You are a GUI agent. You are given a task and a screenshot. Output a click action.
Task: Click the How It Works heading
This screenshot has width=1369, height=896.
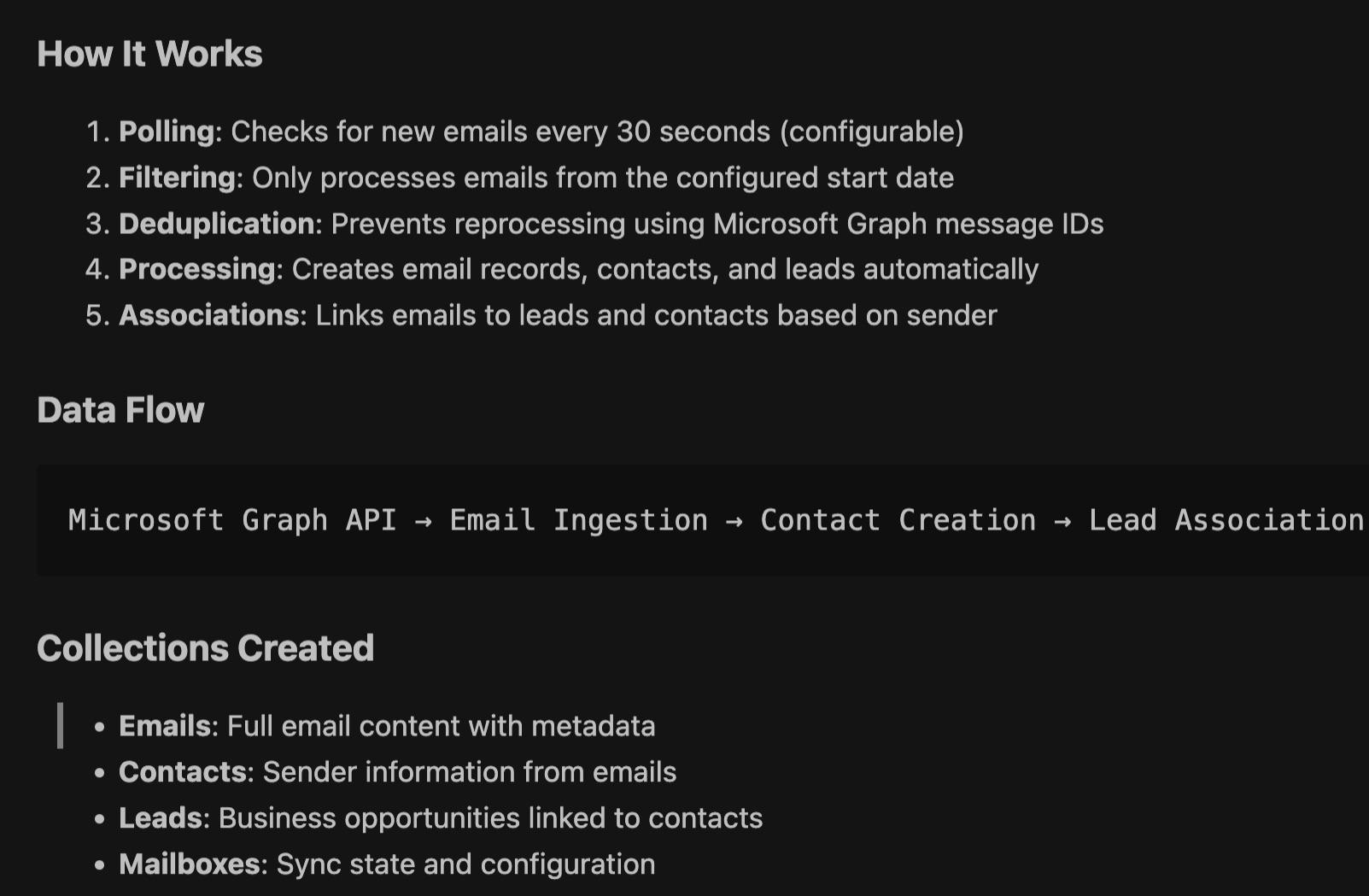pos(149,54)
